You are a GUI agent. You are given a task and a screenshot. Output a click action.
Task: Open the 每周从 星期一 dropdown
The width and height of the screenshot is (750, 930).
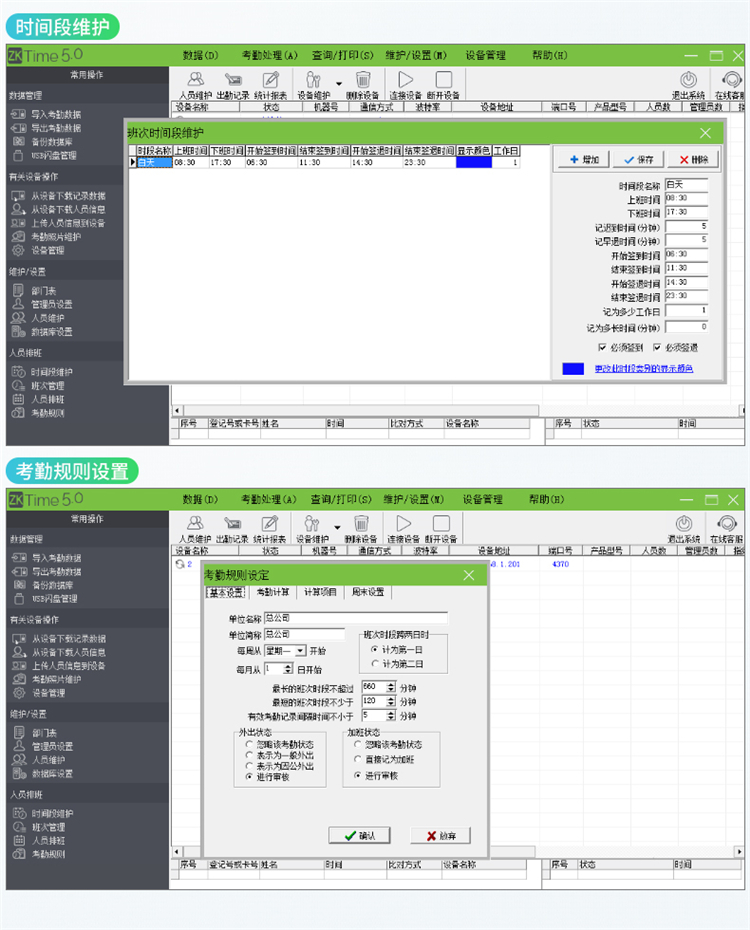click(x=301, y=651)
